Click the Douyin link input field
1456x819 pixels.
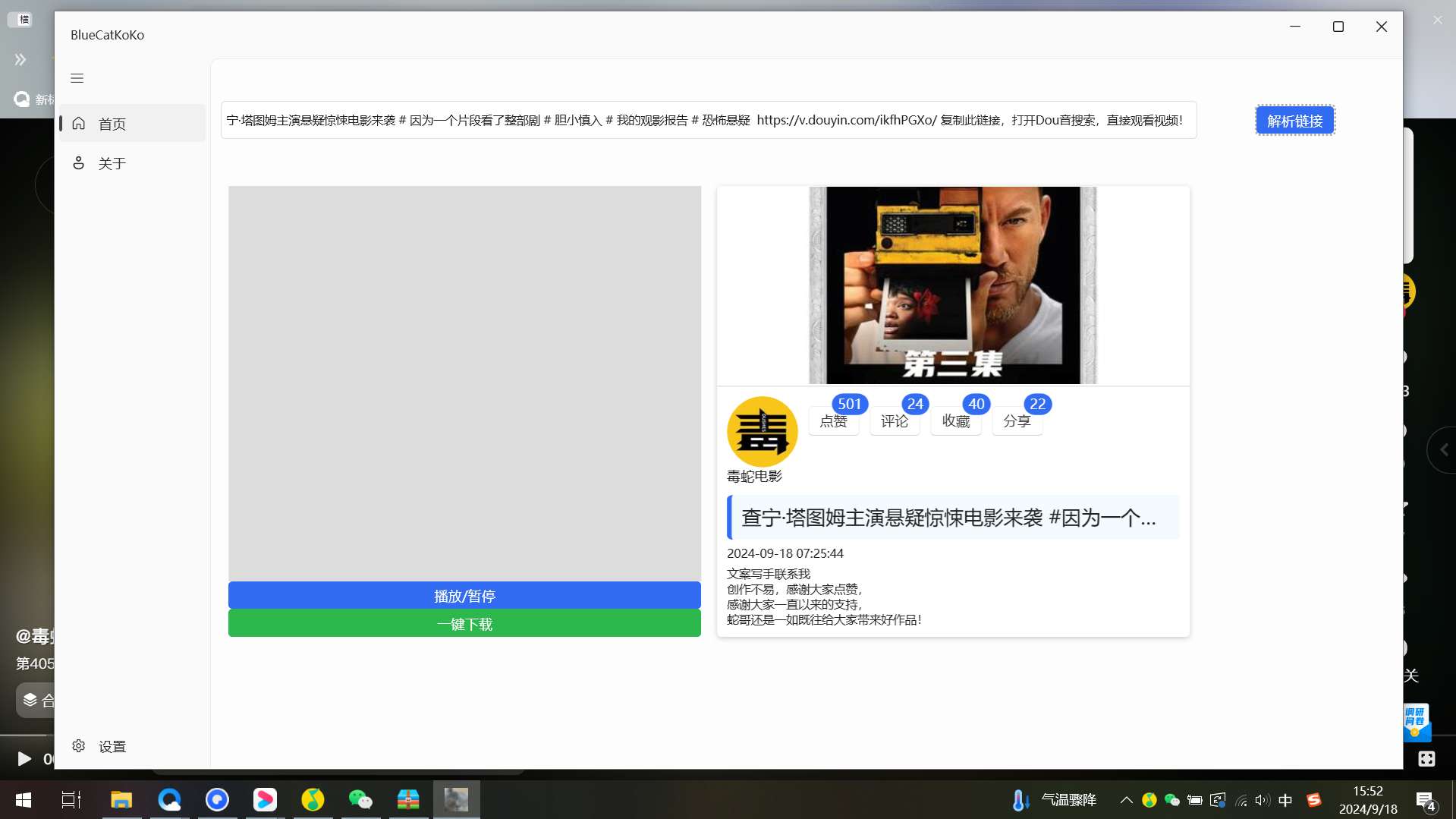[x=709, y=120]
